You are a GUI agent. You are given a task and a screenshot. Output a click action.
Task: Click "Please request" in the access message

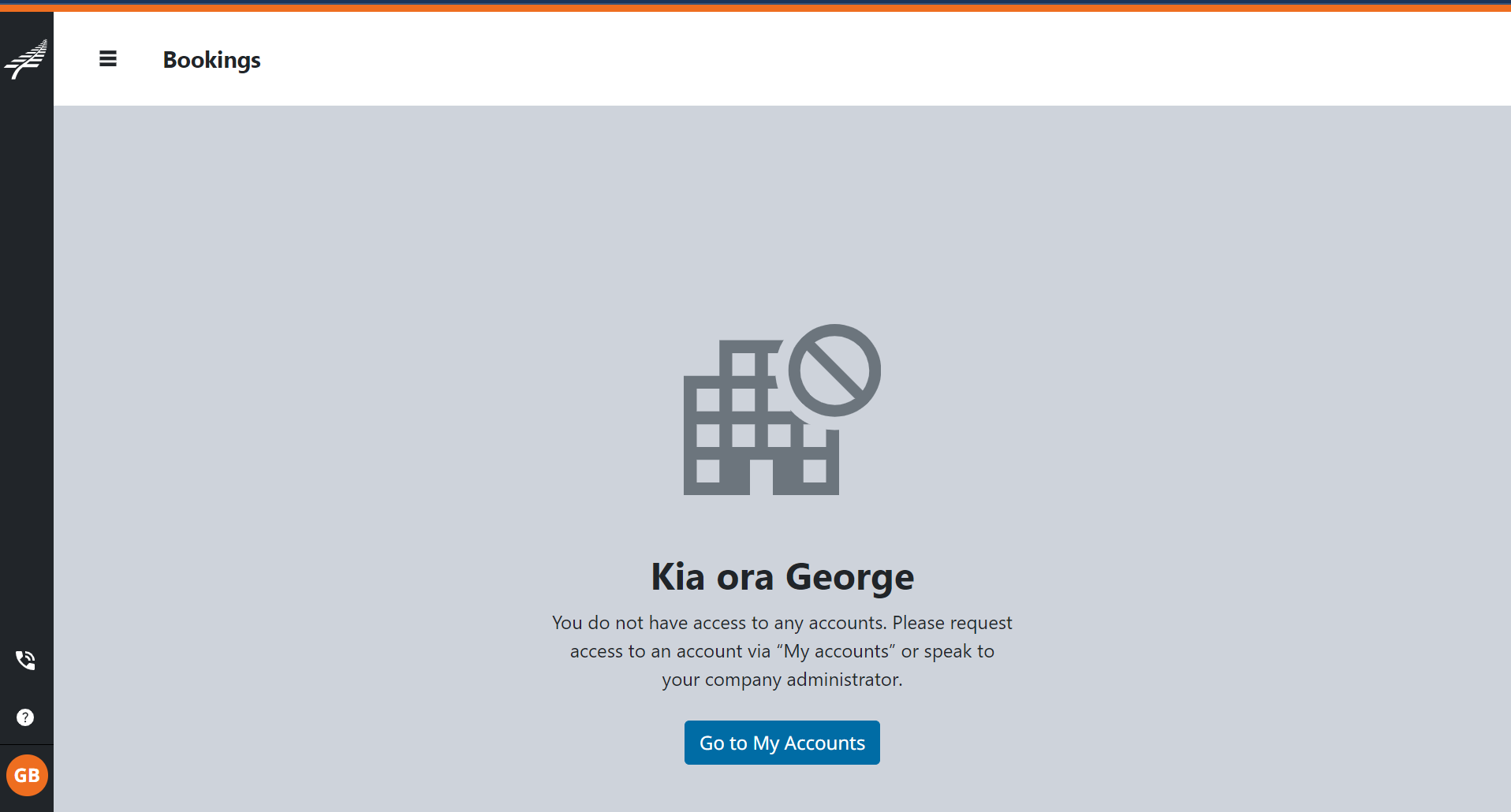tap(952, 623)
